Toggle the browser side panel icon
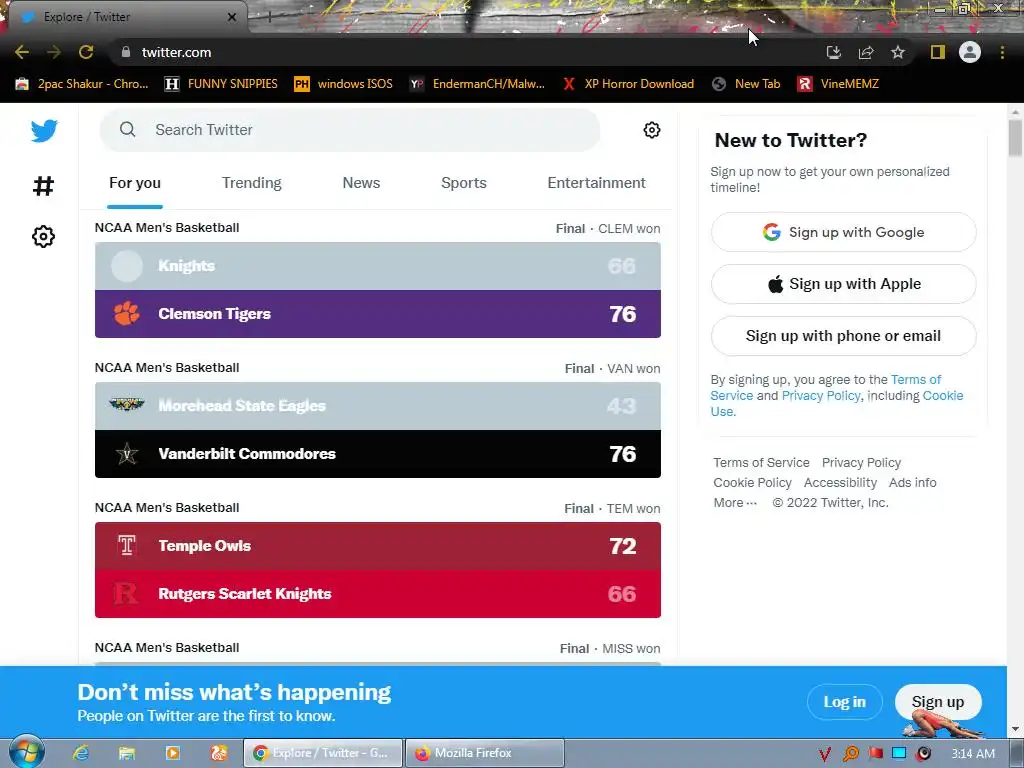1024x768 pixels. 938,52
